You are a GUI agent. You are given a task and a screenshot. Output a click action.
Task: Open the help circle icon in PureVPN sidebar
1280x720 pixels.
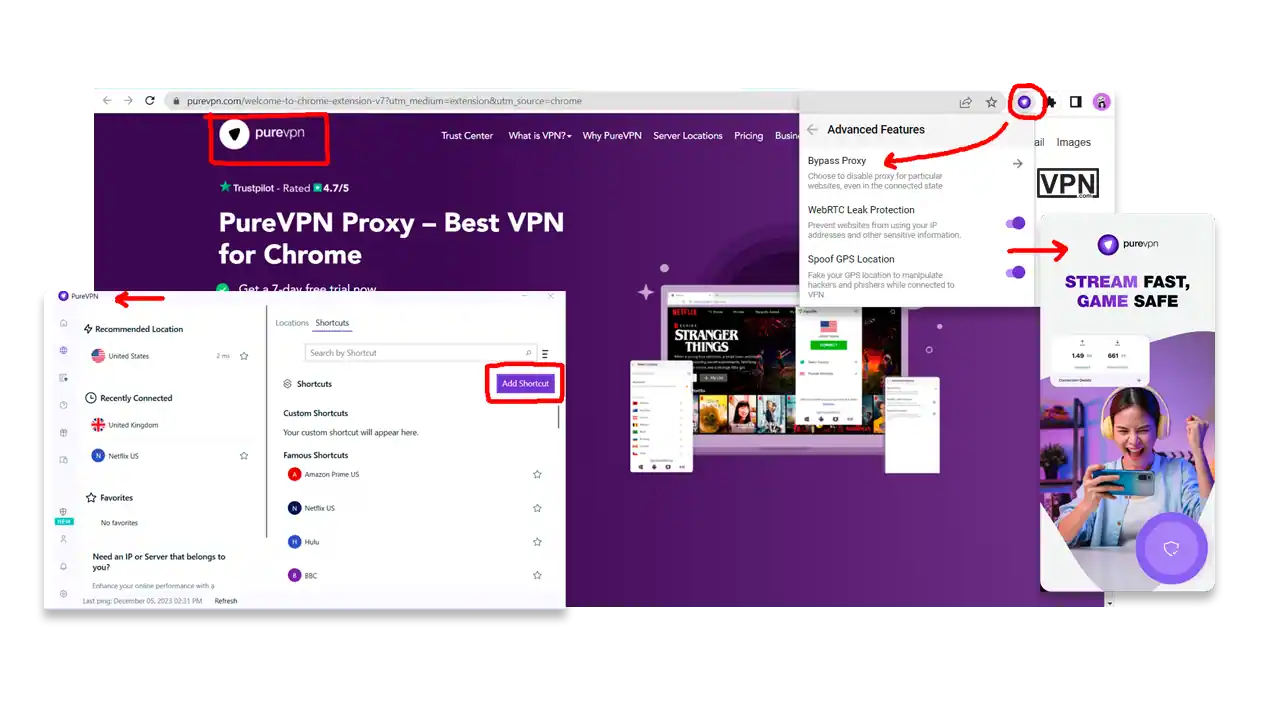click(x=63, y=405)
